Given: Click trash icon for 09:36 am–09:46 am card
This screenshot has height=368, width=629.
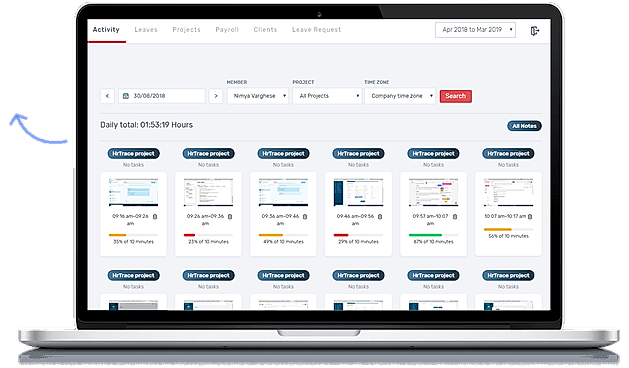Looking at the screenshot, I should click(x=305, y=217).
